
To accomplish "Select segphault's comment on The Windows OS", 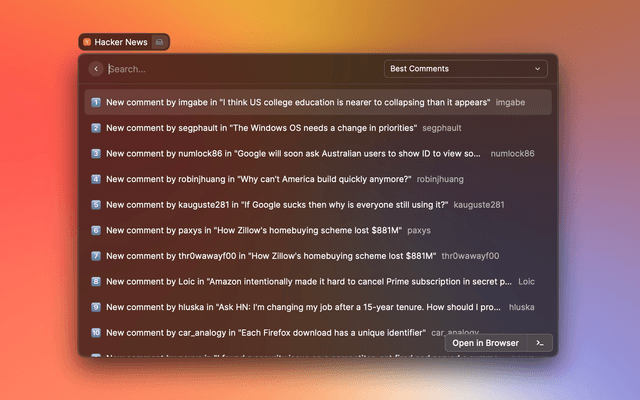I will 268,128.
